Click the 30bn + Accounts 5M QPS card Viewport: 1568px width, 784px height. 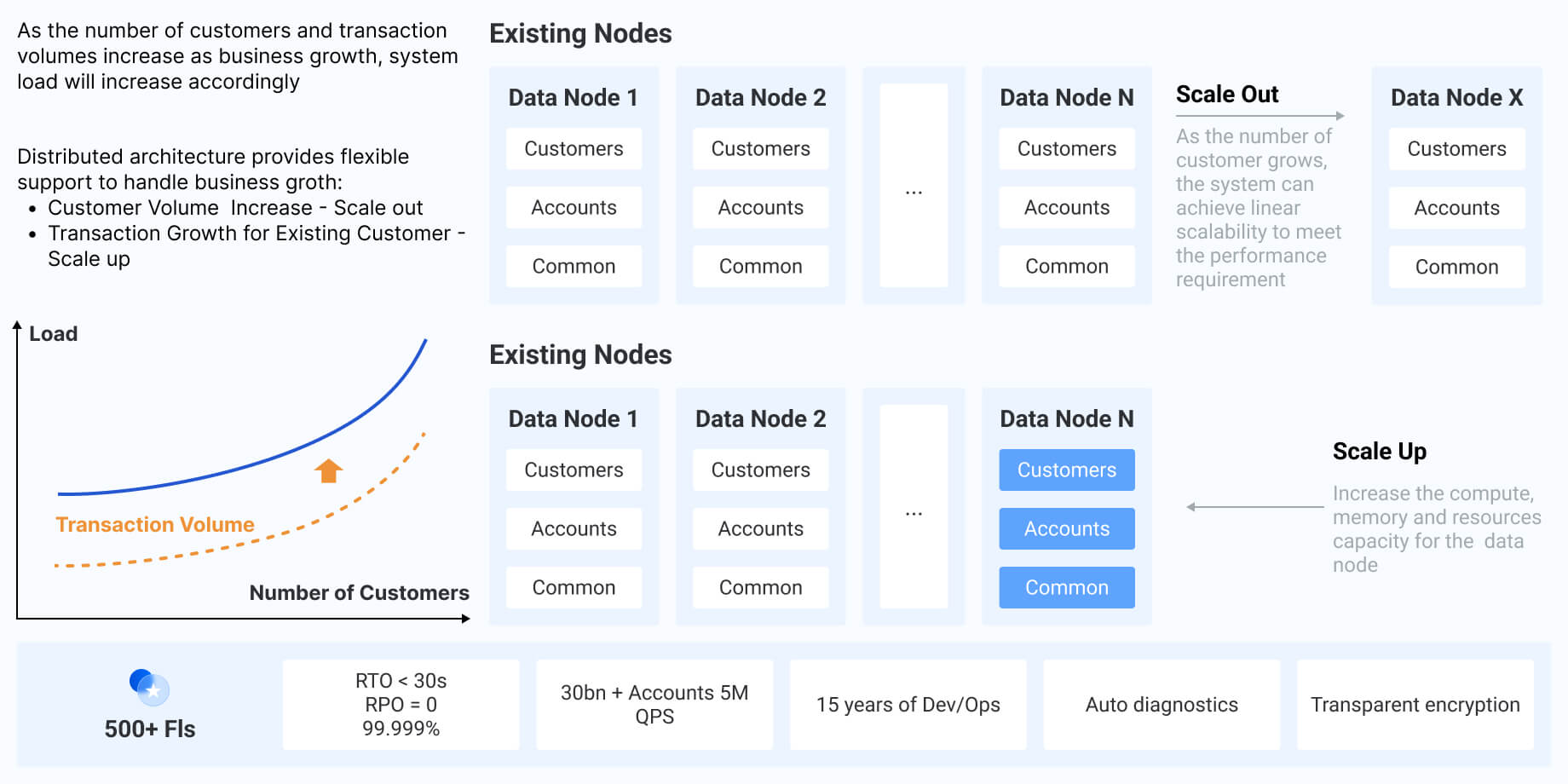click(654, 704)
